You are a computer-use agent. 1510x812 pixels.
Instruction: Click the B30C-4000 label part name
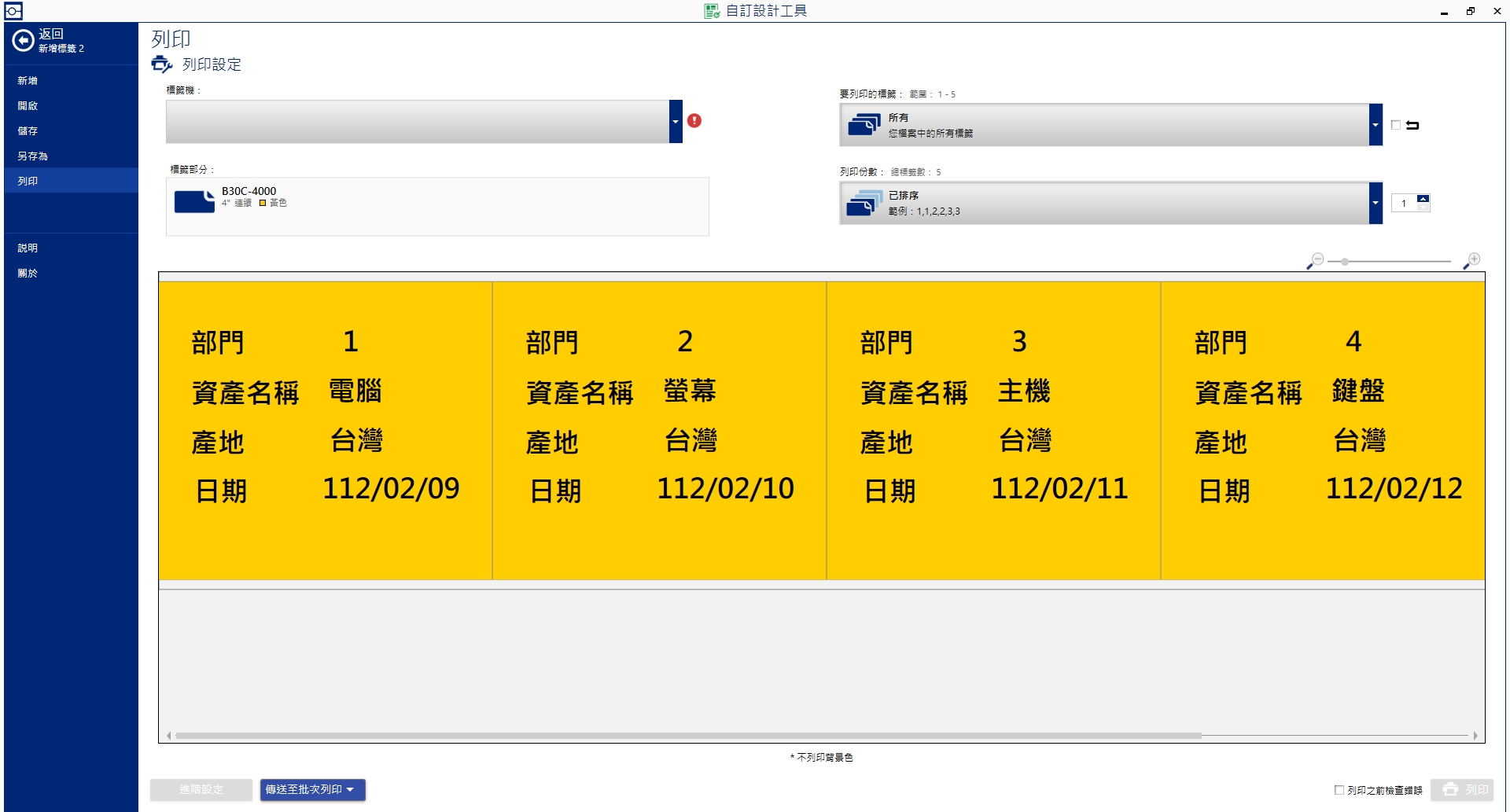(249, 191)
